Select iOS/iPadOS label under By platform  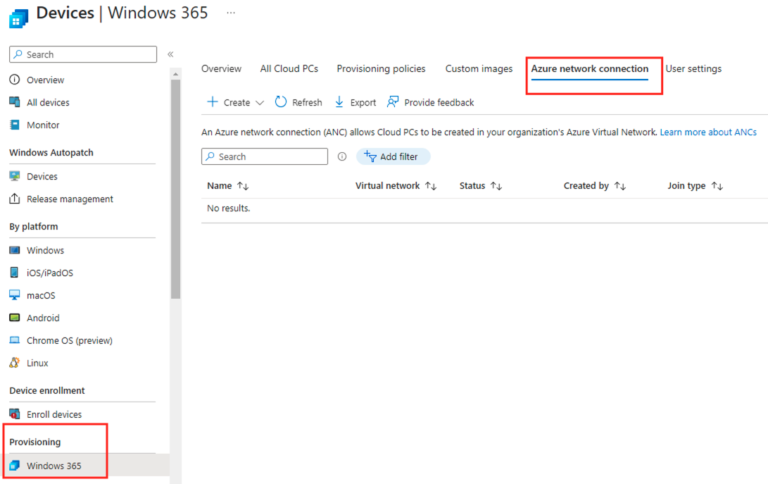coord(50,273)
